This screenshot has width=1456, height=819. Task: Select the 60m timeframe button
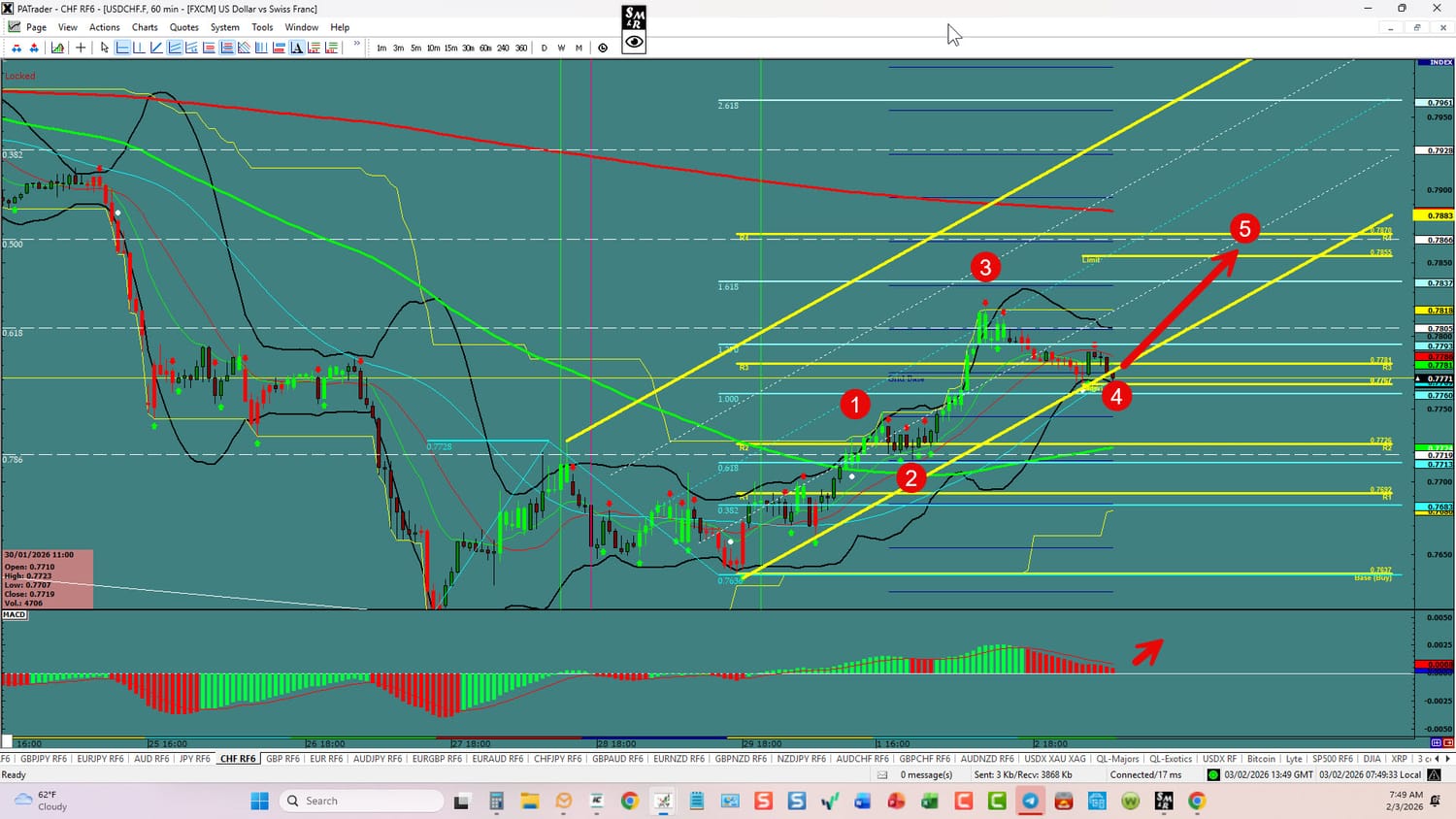coord(485,48)
